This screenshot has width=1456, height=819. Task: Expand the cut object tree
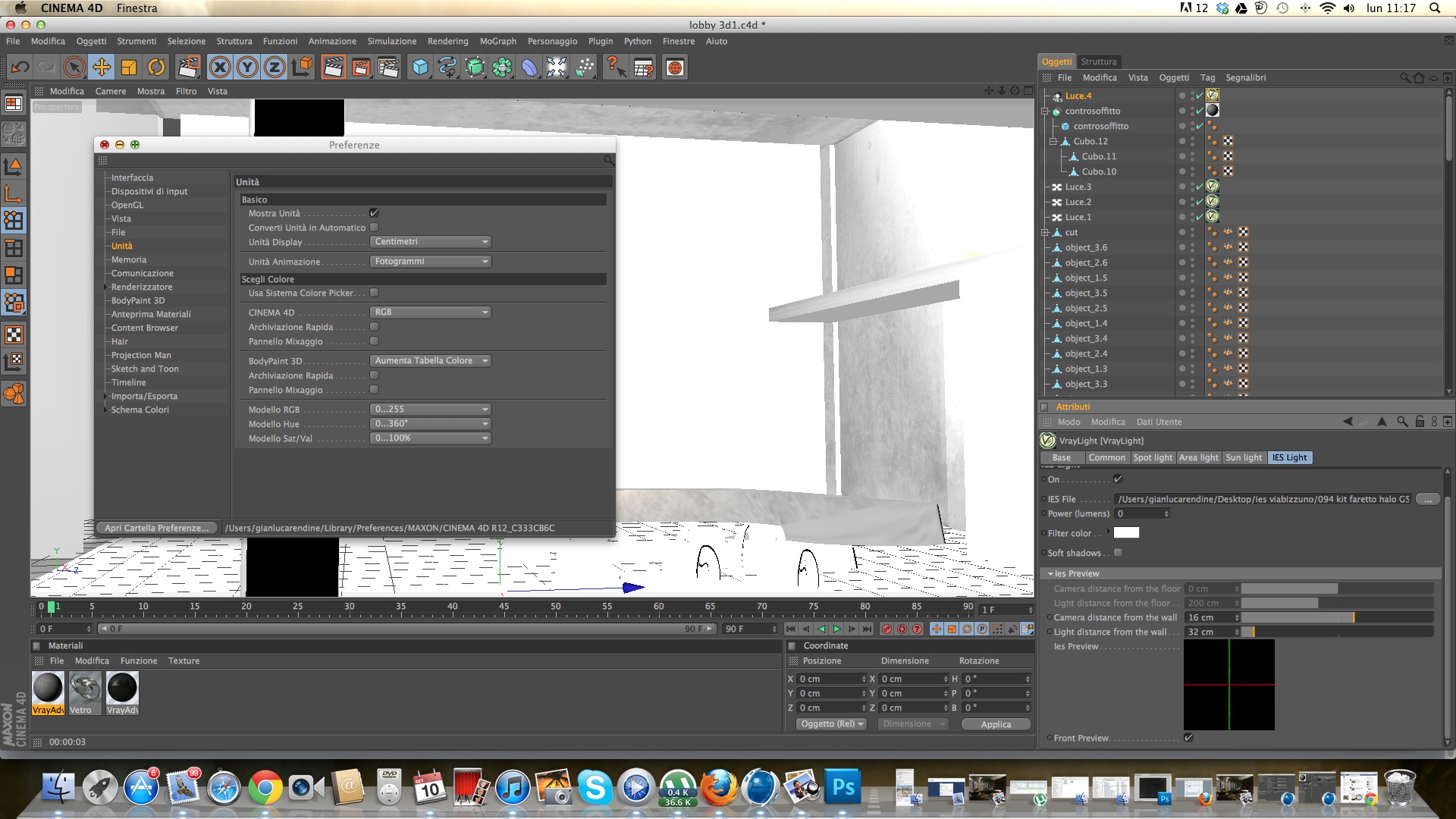1045,233
